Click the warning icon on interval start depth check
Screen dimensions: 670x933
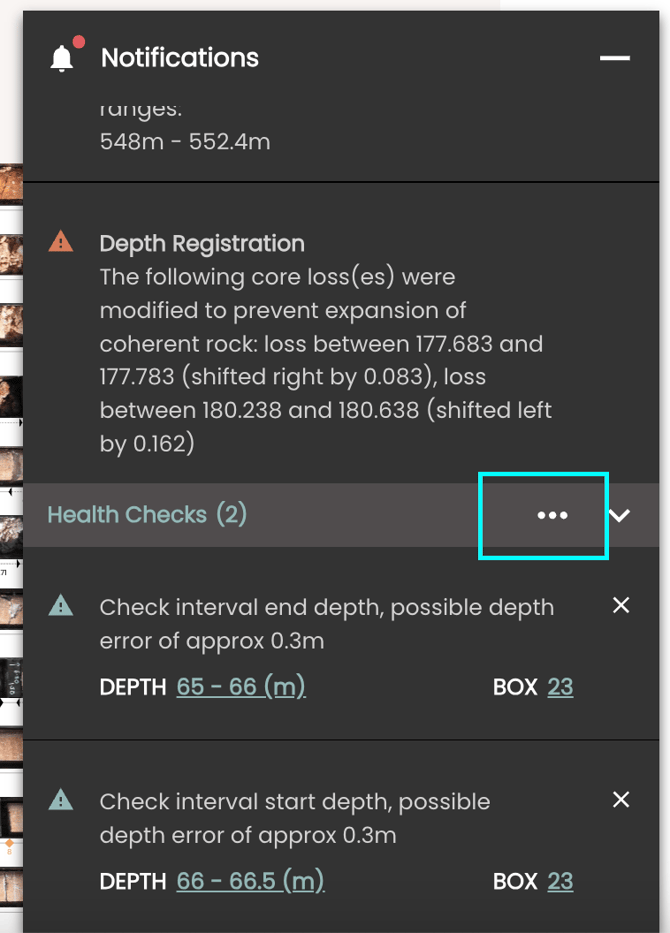[x=60, y=801]
